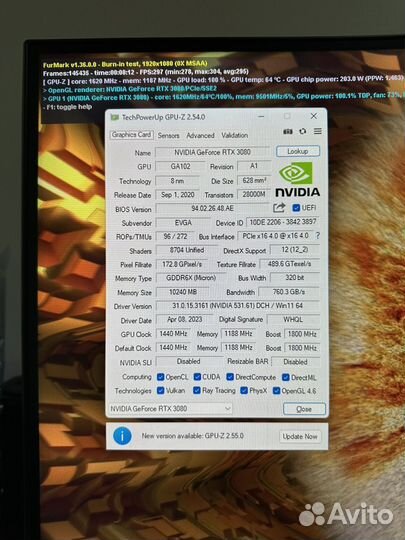
Task: Toggle the OpenGL 4.6 checkbox
Action: [276, 391]
